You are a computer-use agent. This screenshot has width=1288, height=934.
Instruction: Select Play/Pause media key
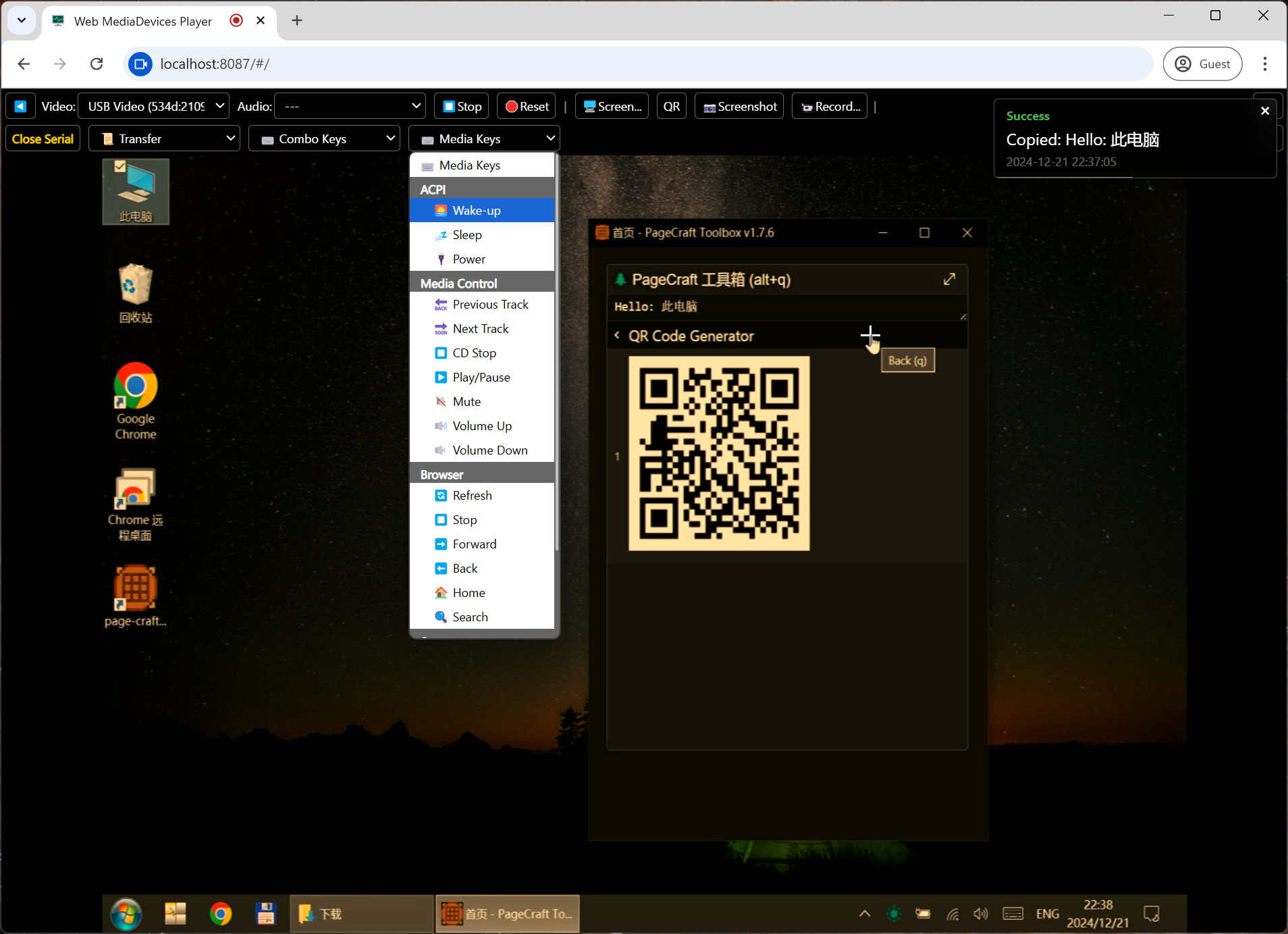482,377
